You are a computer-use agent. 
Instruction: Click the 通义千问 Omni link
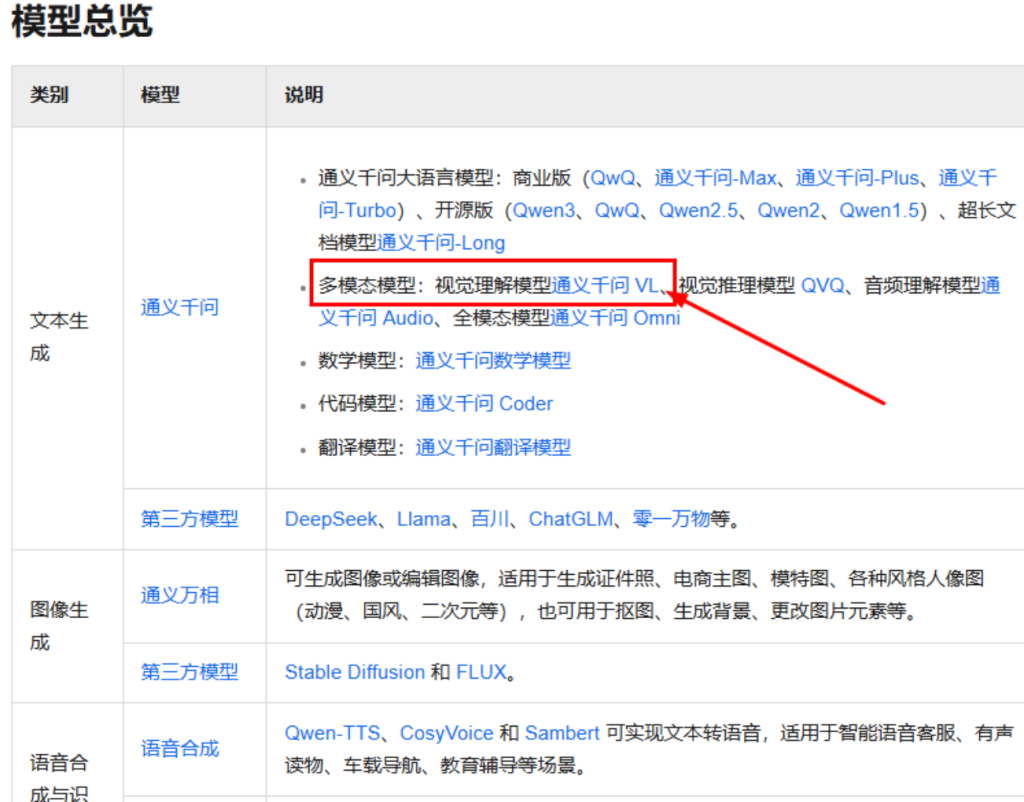pos(615,318)
